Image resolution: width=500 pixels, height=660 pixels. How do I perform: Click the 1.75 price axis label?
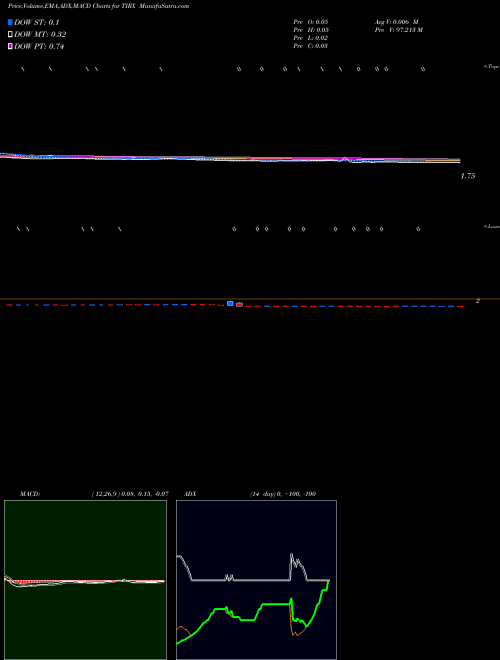coord(468,176)
